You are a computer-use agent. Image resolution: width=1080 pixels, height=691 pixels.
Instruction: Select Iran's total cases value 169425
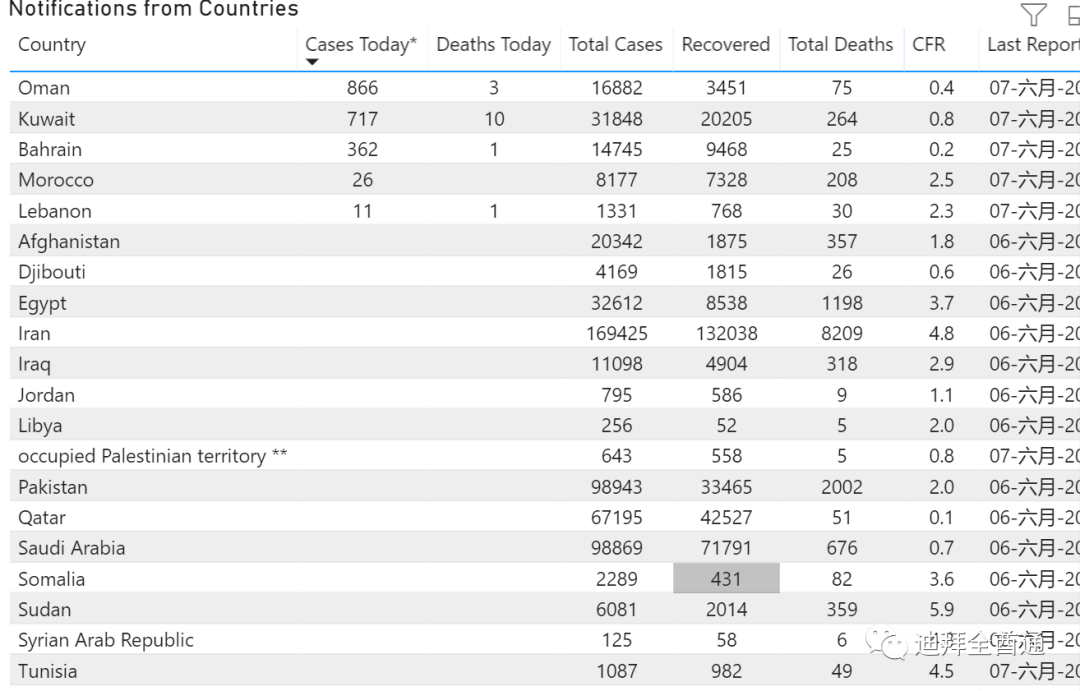pos(616,334)
